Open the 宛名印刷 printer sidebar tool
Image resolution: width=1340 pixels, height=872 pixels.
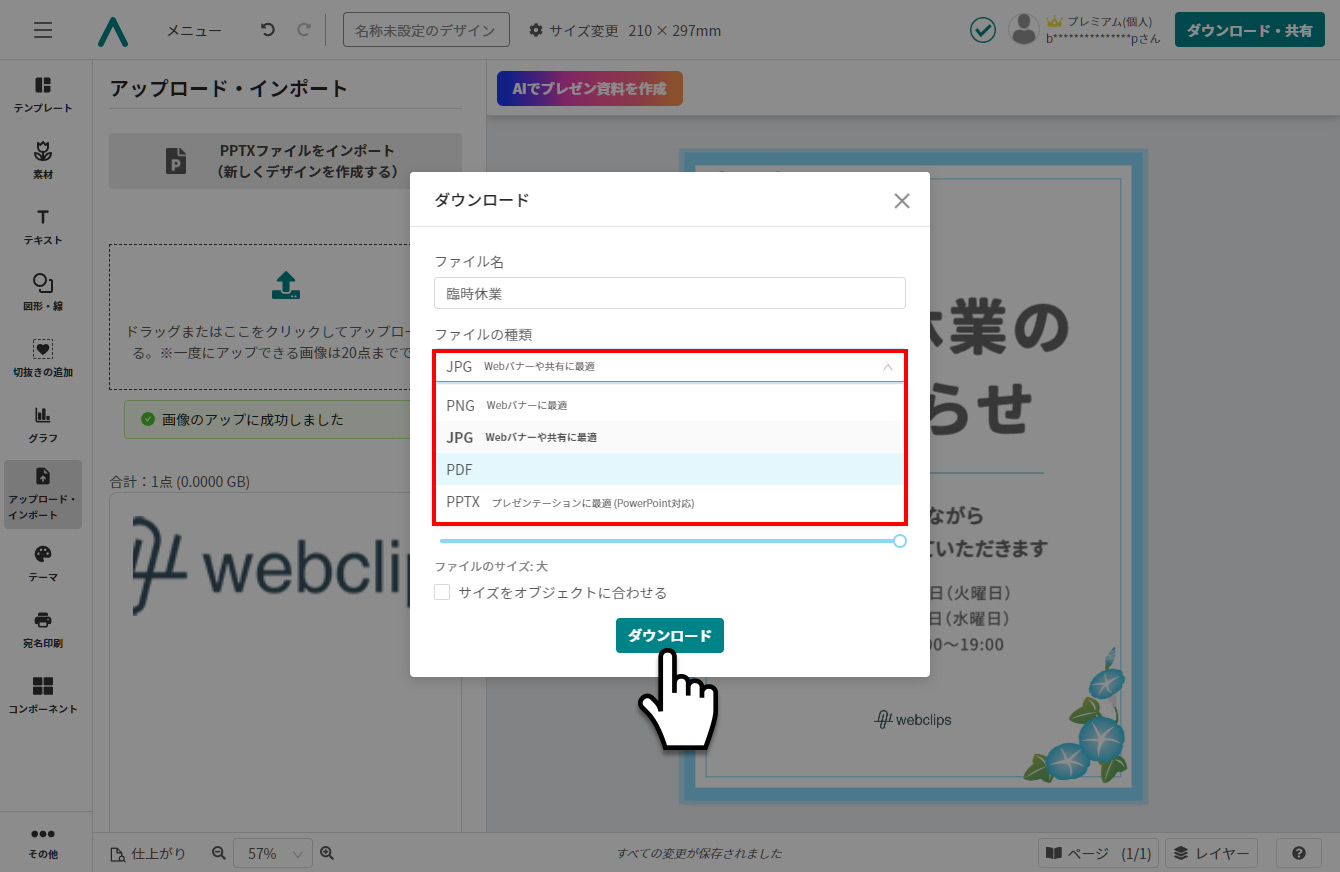tap(43, 629)
